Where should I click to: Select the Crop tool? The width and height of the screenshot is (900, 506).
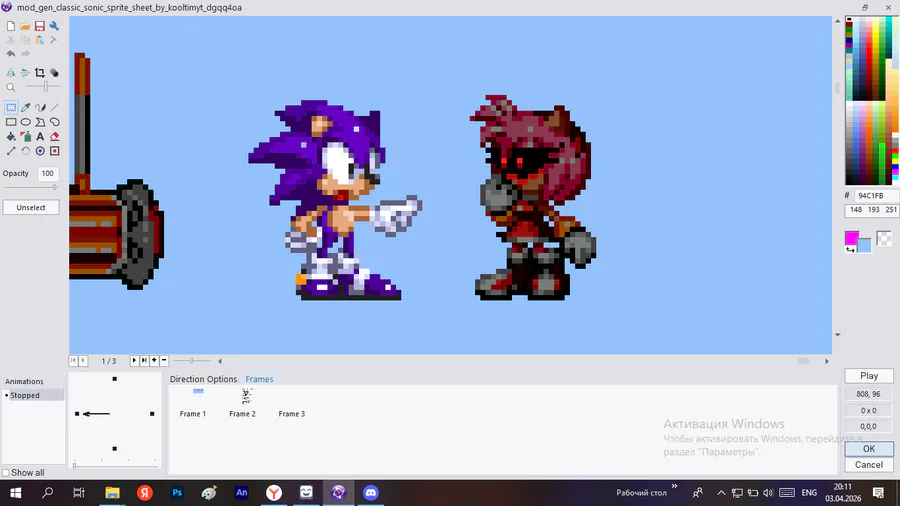[x=40, y=73]
